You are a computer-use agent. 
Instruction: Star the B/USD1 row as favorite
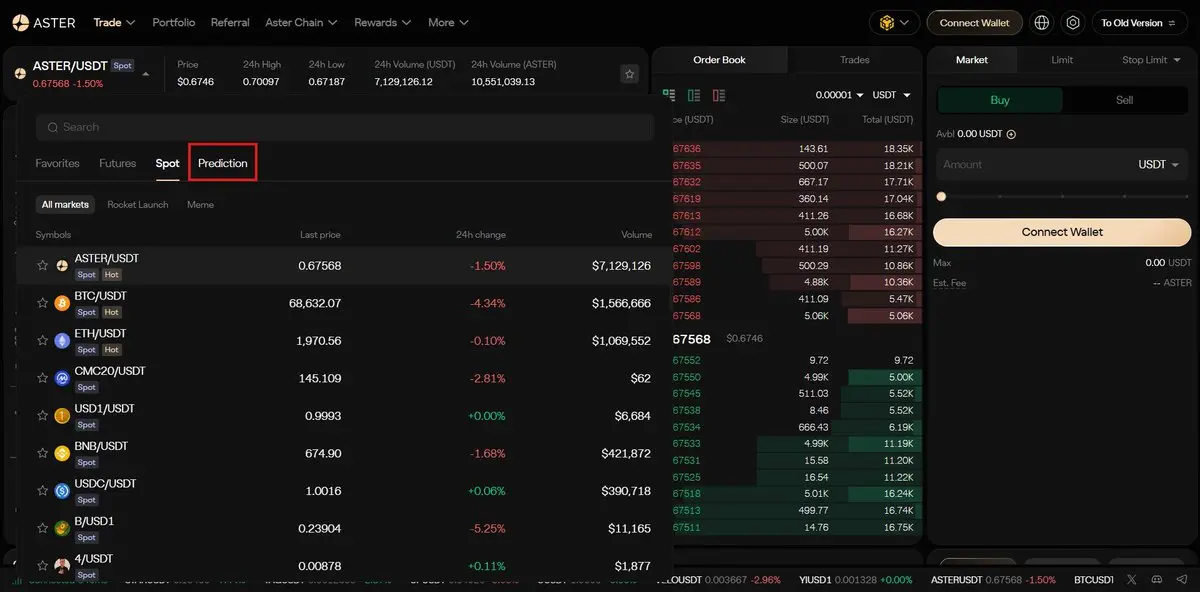click(43, 528)
